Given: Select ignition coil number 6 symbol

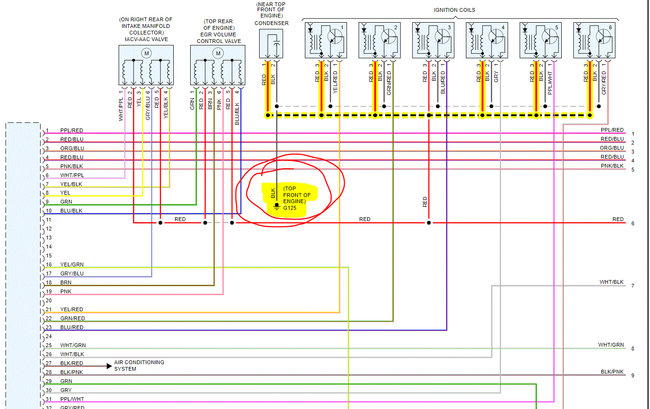Looking at the screenshot, I should [594, 41].
